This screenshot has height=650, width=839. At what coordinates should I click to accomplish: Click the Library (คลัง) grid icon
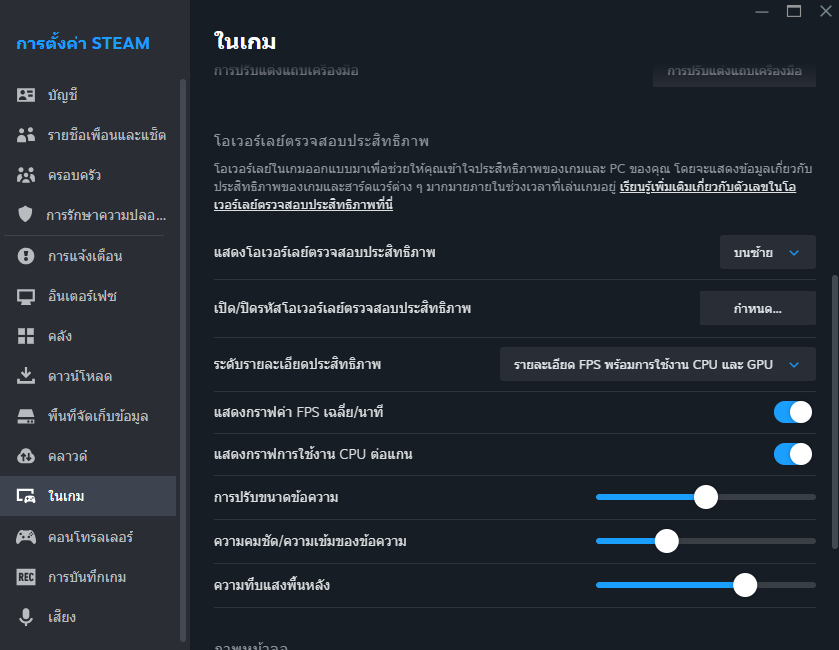click(x=26, y=336)
